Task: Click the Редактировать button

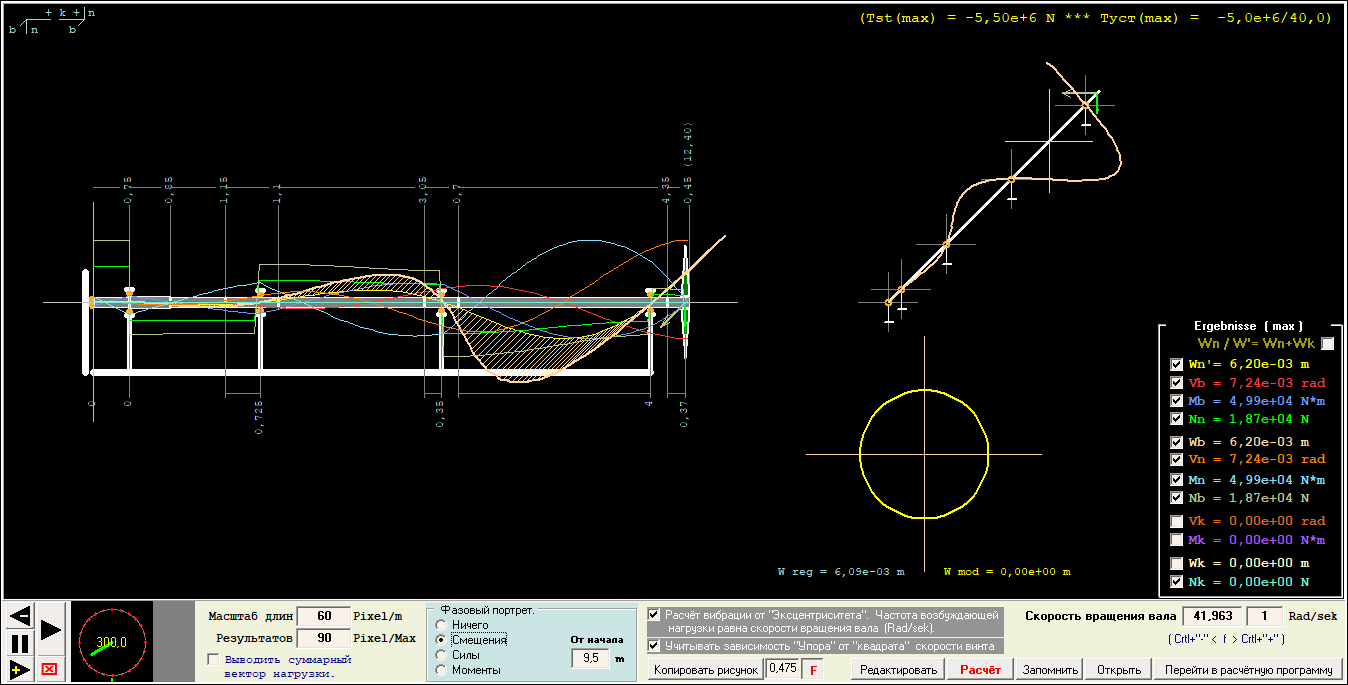Action: (x=898, y=669)
